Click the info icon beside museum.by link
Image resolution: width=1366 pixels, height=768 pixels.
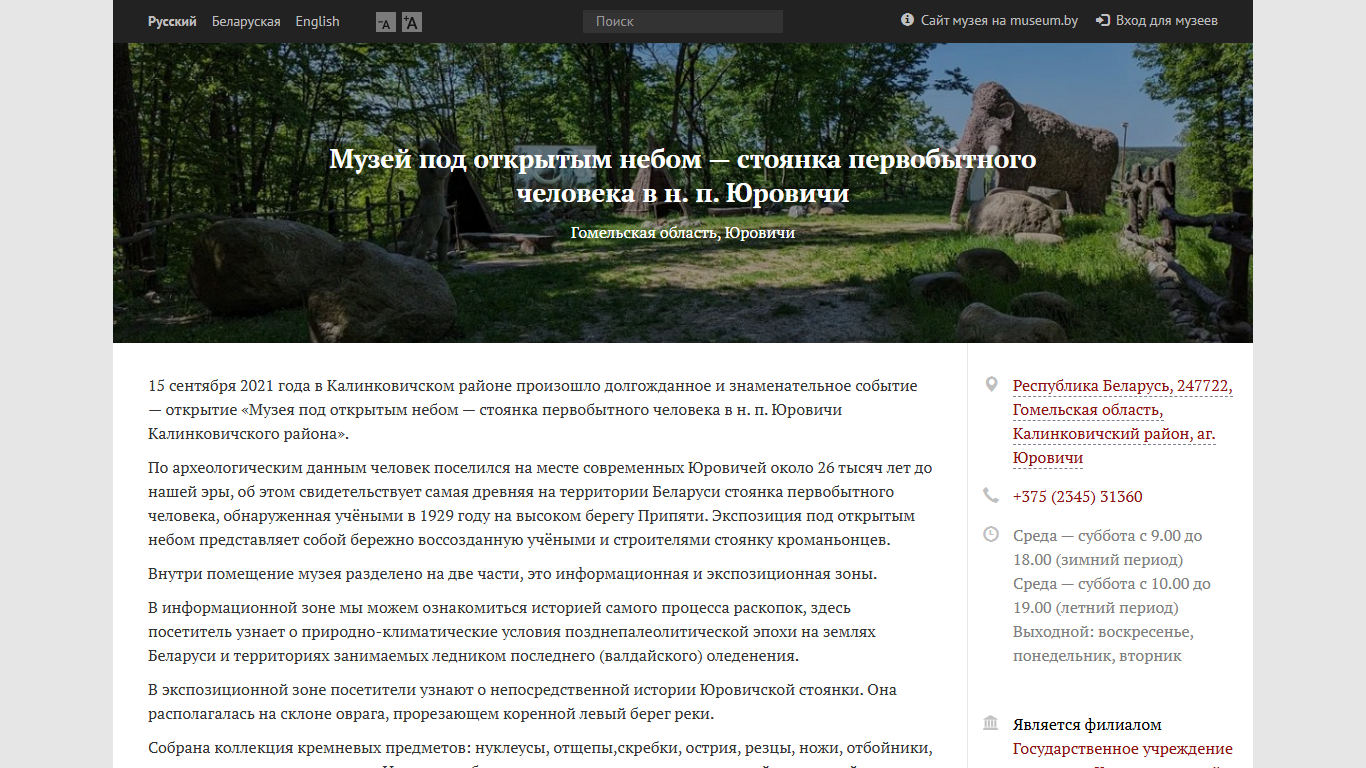[x=907, y=20]
